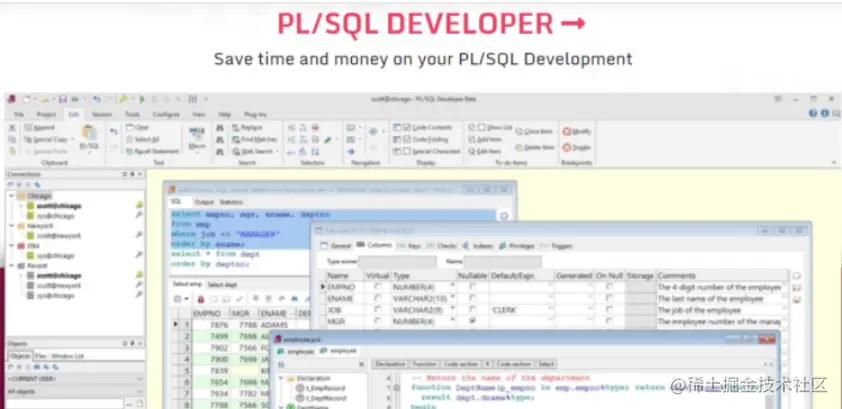Click the blue Info icon top right

[x=825, y=113]
